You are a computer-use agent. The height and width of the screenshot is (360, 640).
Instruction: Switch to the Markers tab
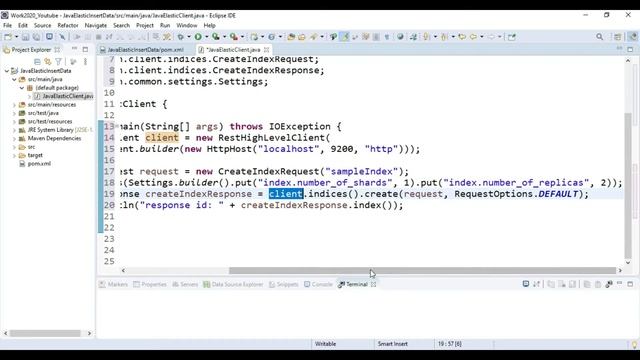coord(113,284)
